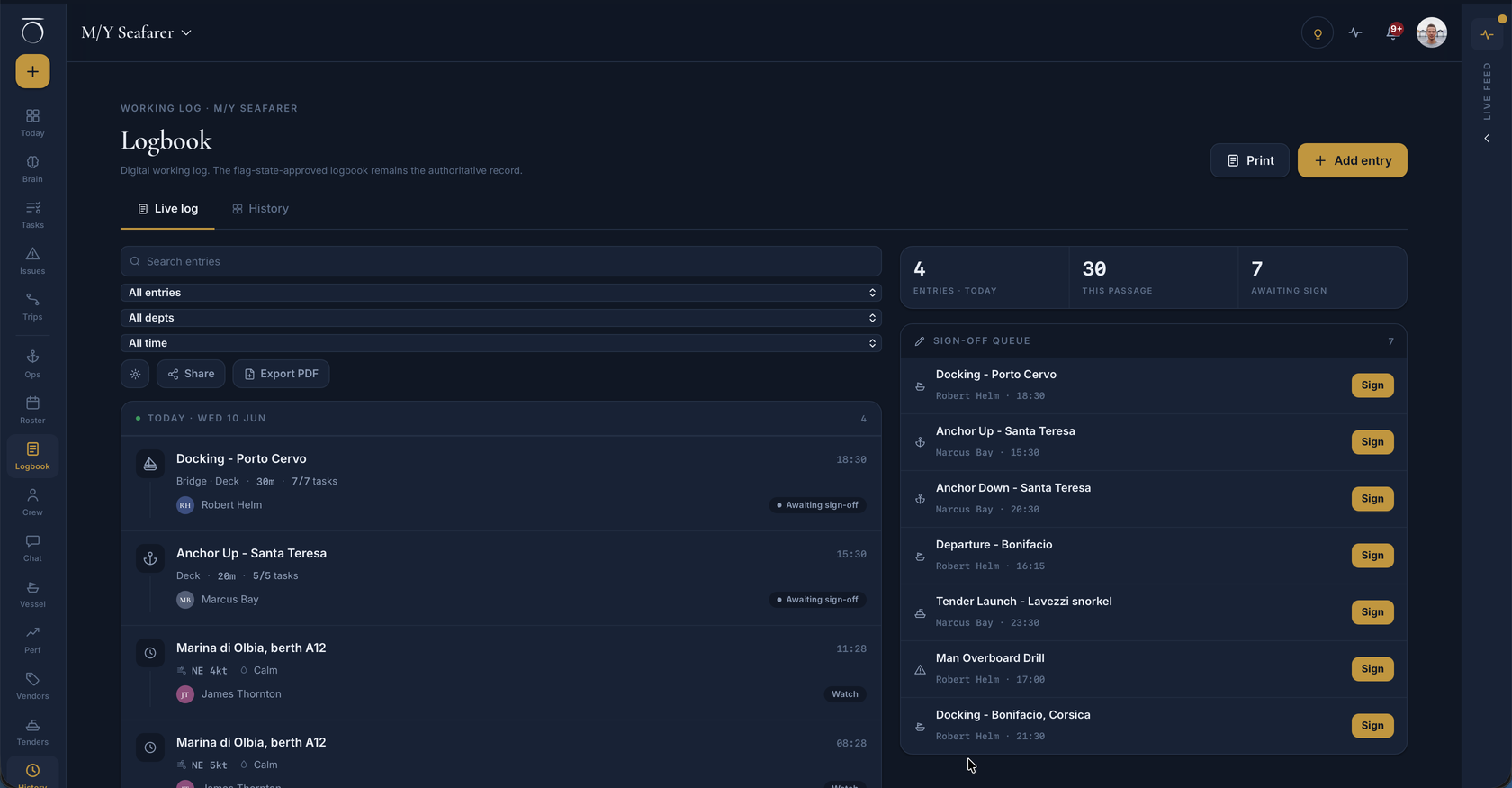Click the Print button
Screen dimensions: 1512x788
[1250, 160]
